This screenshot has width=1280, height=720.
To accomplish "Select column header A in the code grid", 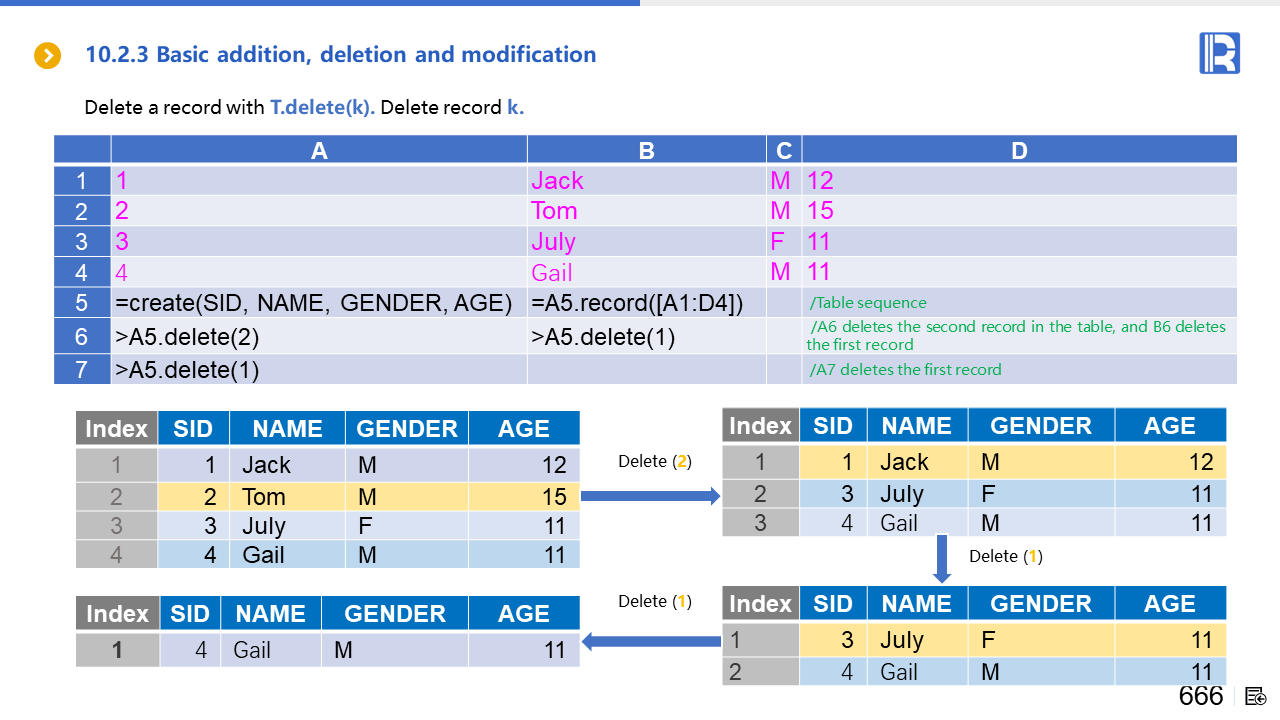I will (319, 150).
